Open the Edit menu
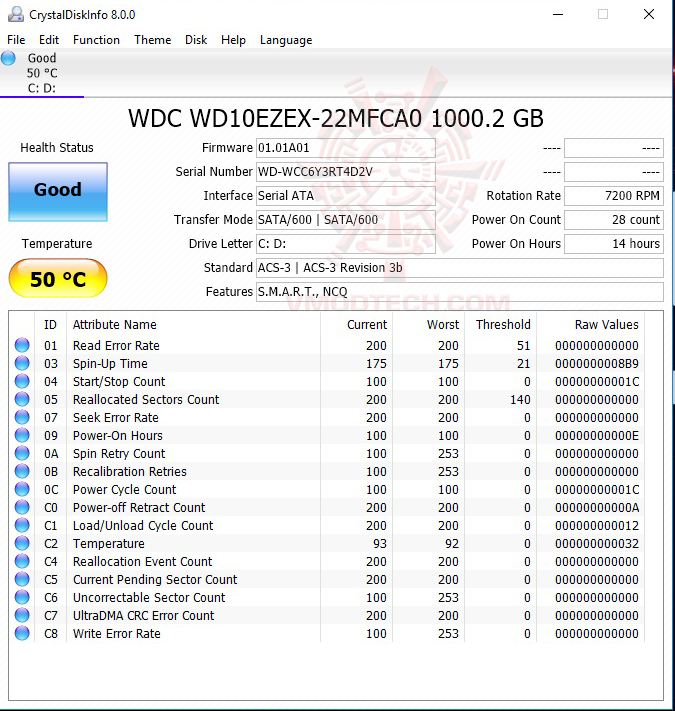Screen dimensions: 675x711 click(x=49, y=40)
